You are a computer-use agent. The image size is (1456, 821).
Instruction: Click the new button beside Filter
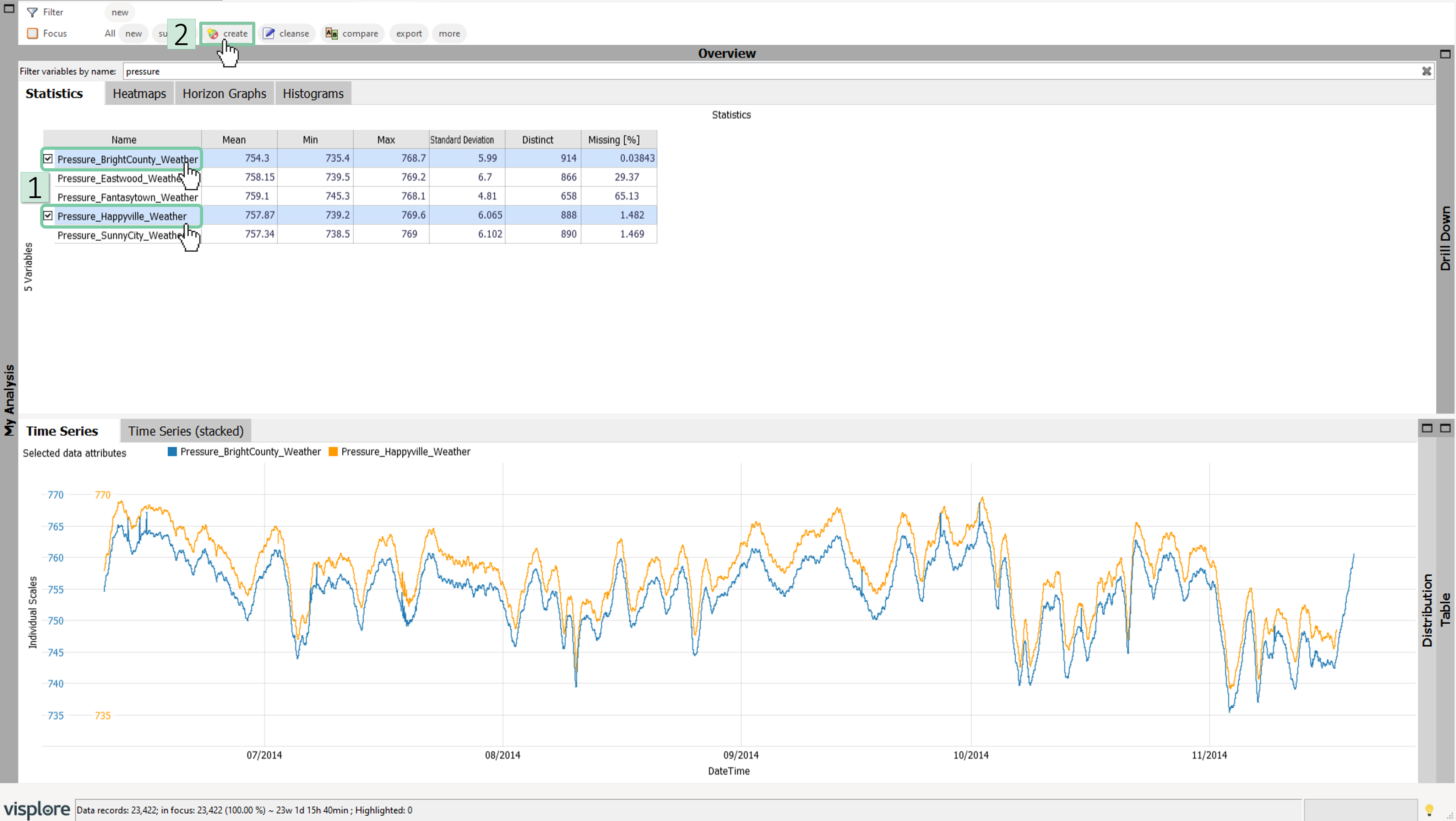click(120, 12)
